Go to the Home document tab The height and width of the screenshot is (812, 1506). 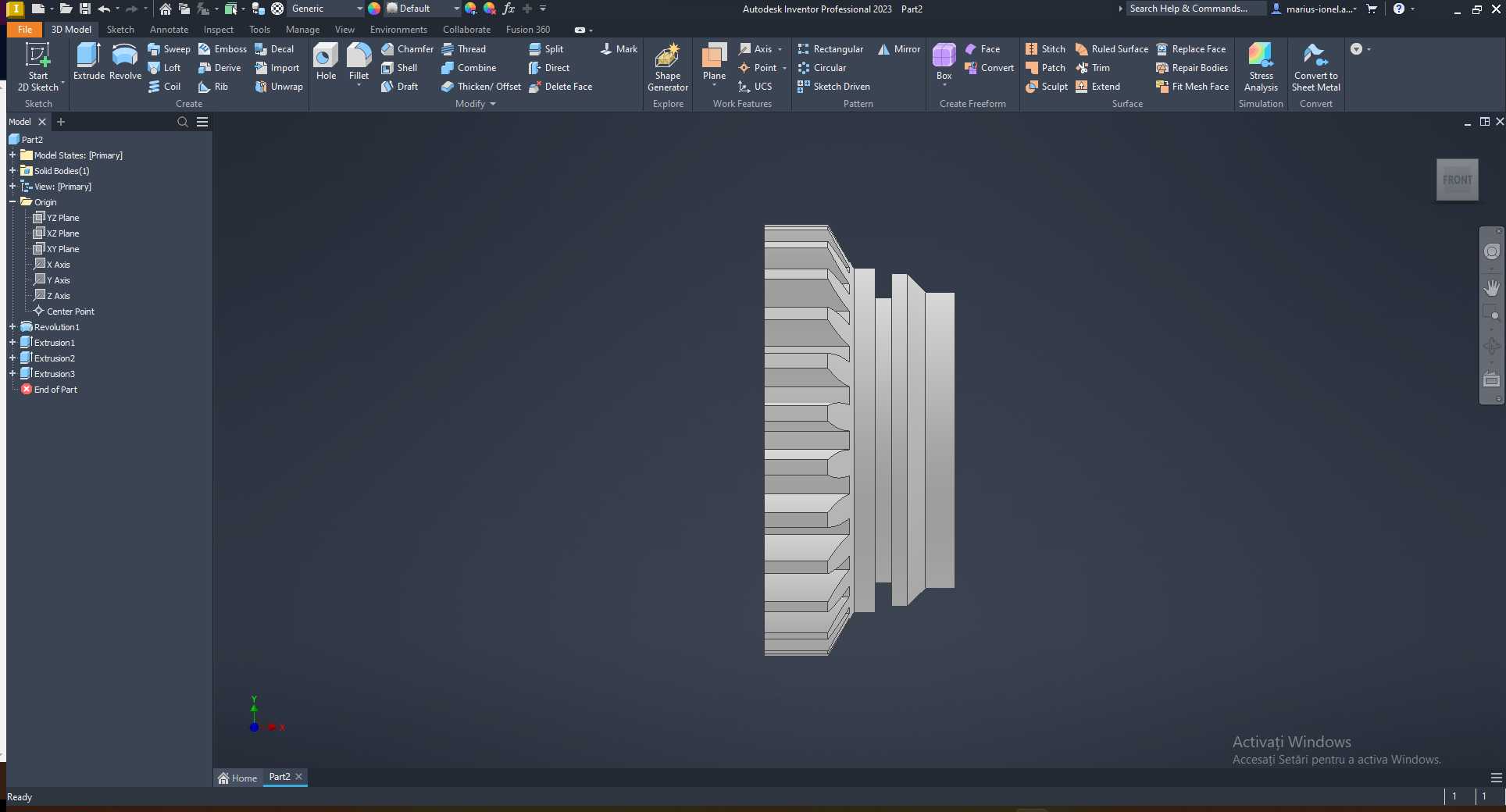[x=238, y=778]
